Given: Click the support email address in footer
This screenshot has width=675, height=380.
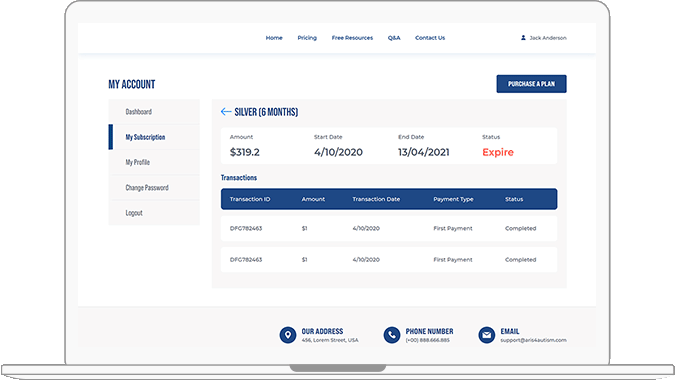Looking at the screenshot, I should pos(533,340).
